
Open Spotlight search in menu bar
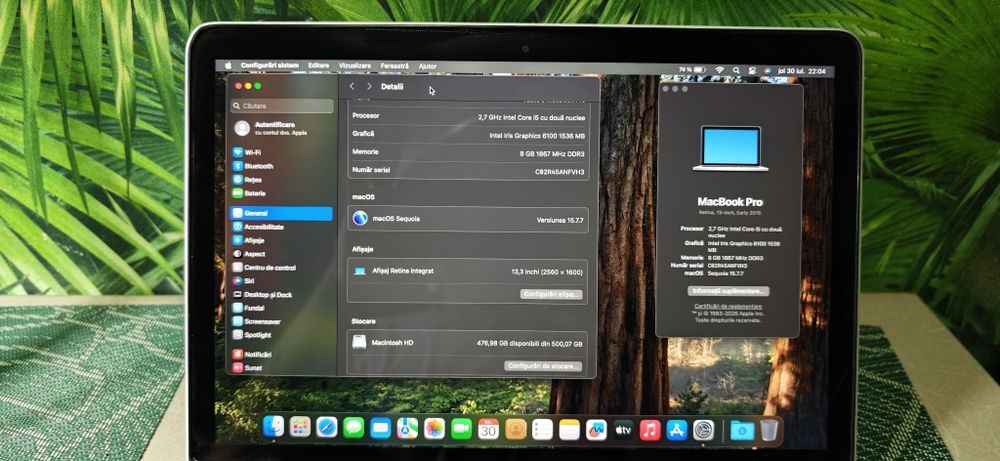point(736,70)
